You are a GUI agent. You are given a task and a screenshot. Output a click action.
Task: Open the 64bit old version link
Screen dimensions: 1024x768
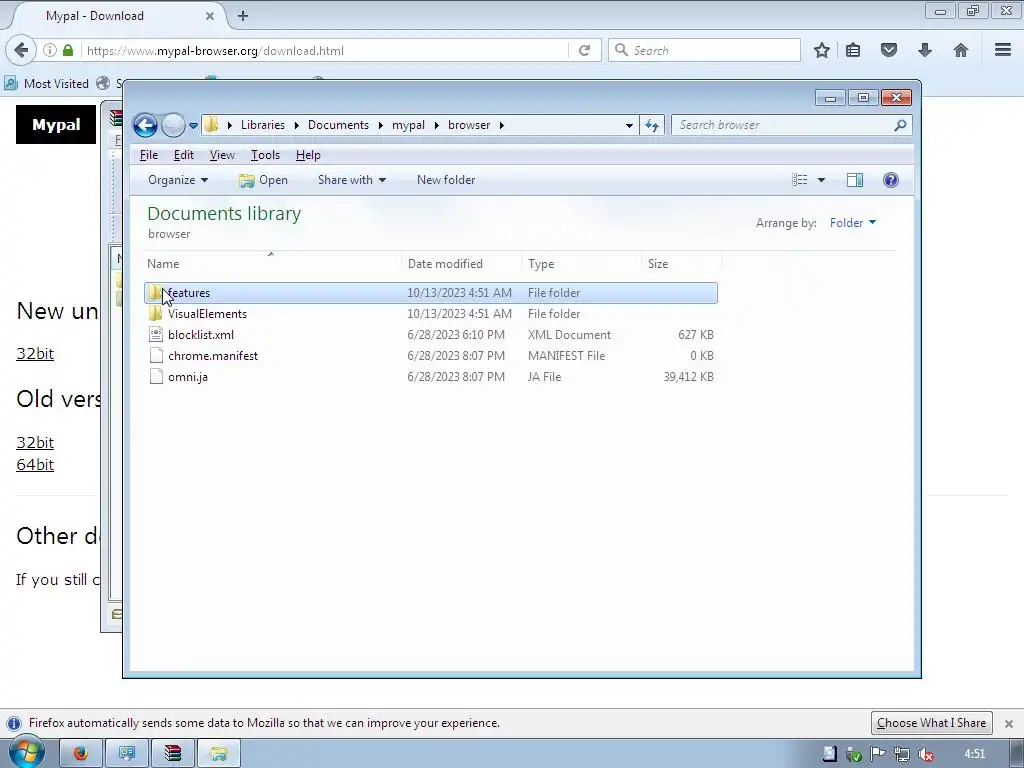[35, 464]
